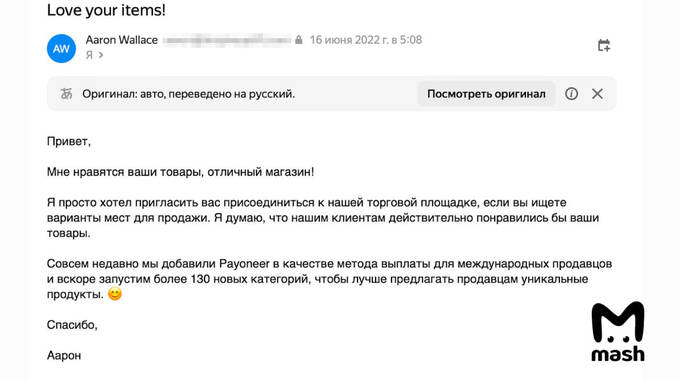
Task: Click the lock icon beside sender address
Action: 298,40
